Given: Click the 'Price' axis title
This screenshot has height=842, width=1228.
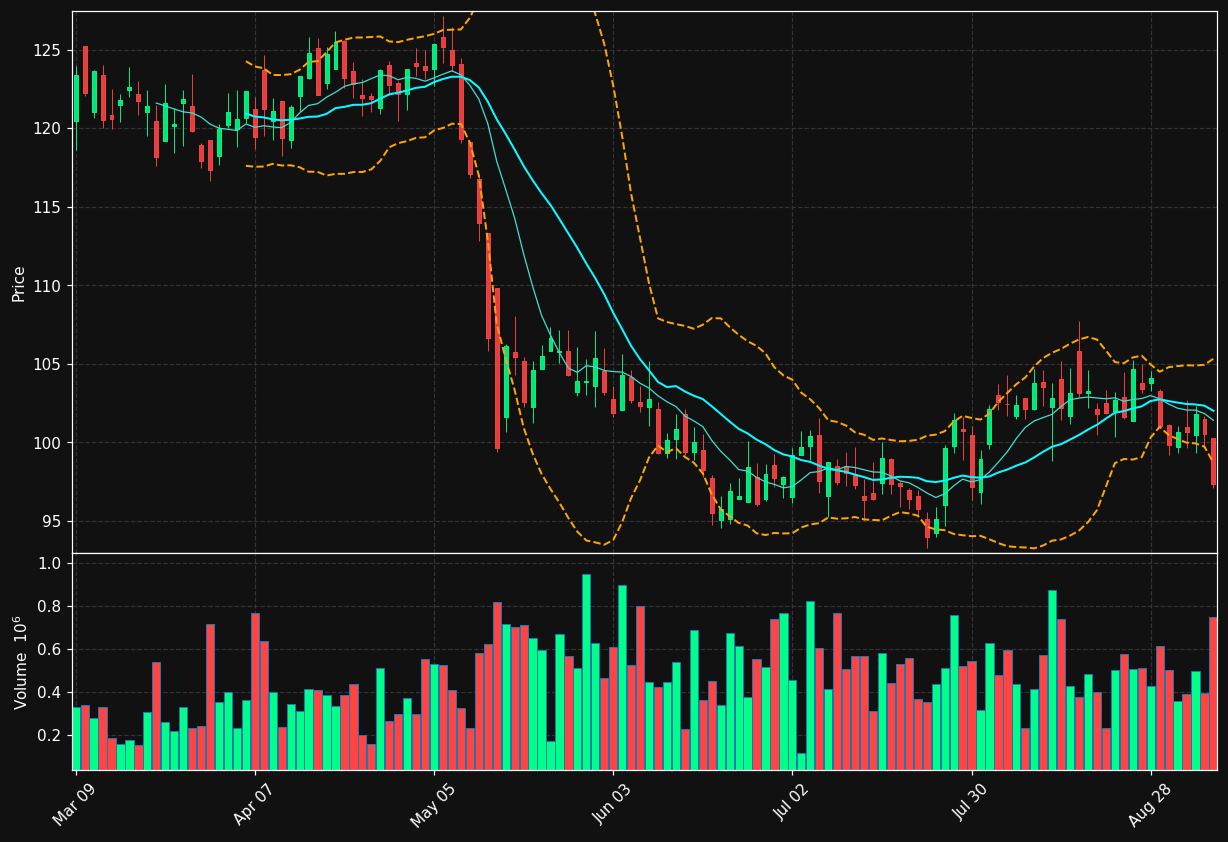Looking at the screenshot, I should (19, 283).
